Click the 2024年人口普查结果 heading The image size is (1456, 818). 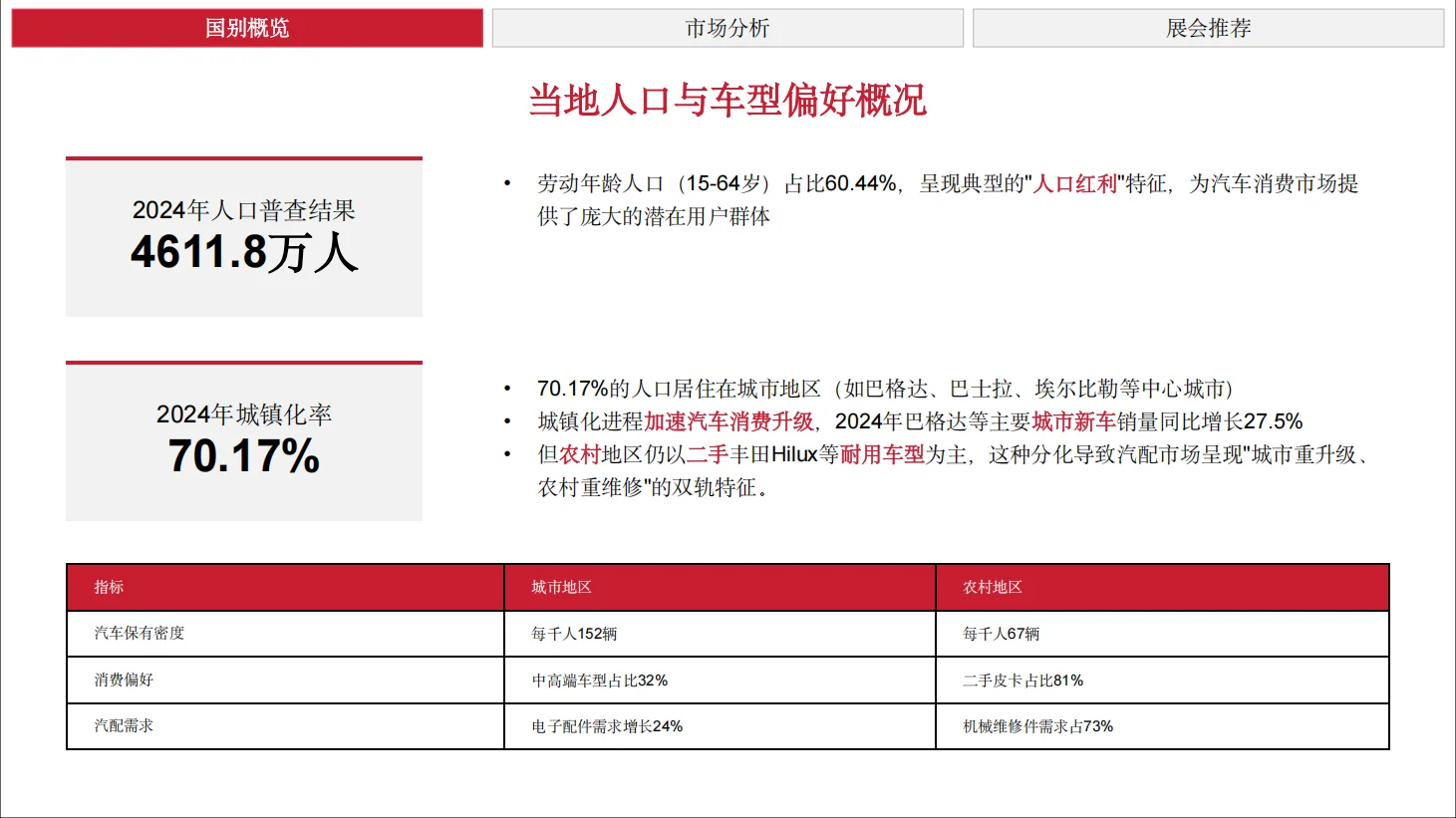click(x=243, y=211)
